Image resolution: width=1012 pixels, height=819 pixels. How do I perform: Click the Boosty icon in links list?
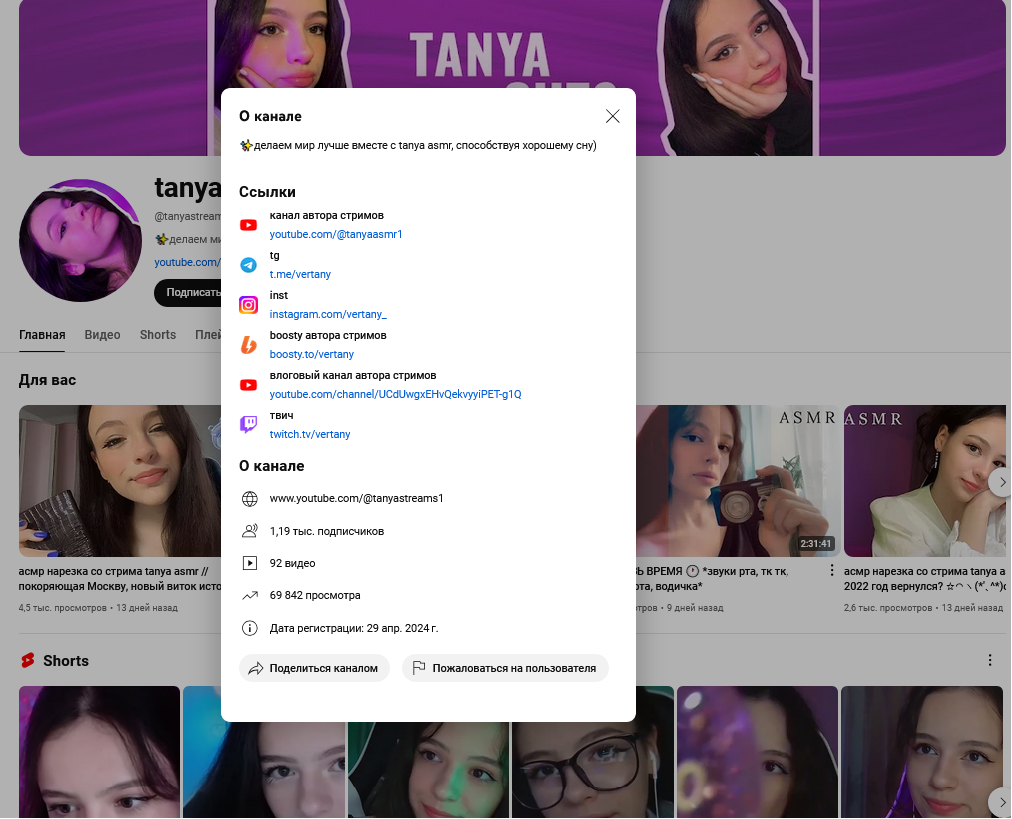248,345
